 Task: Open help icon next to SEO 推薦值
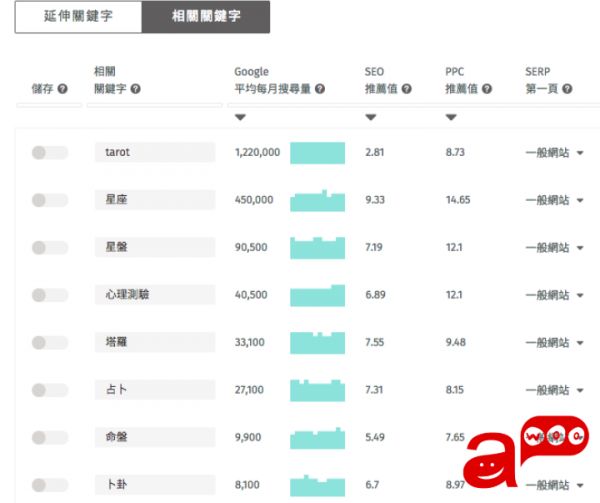pyautogui.click(x=407, y=89)
